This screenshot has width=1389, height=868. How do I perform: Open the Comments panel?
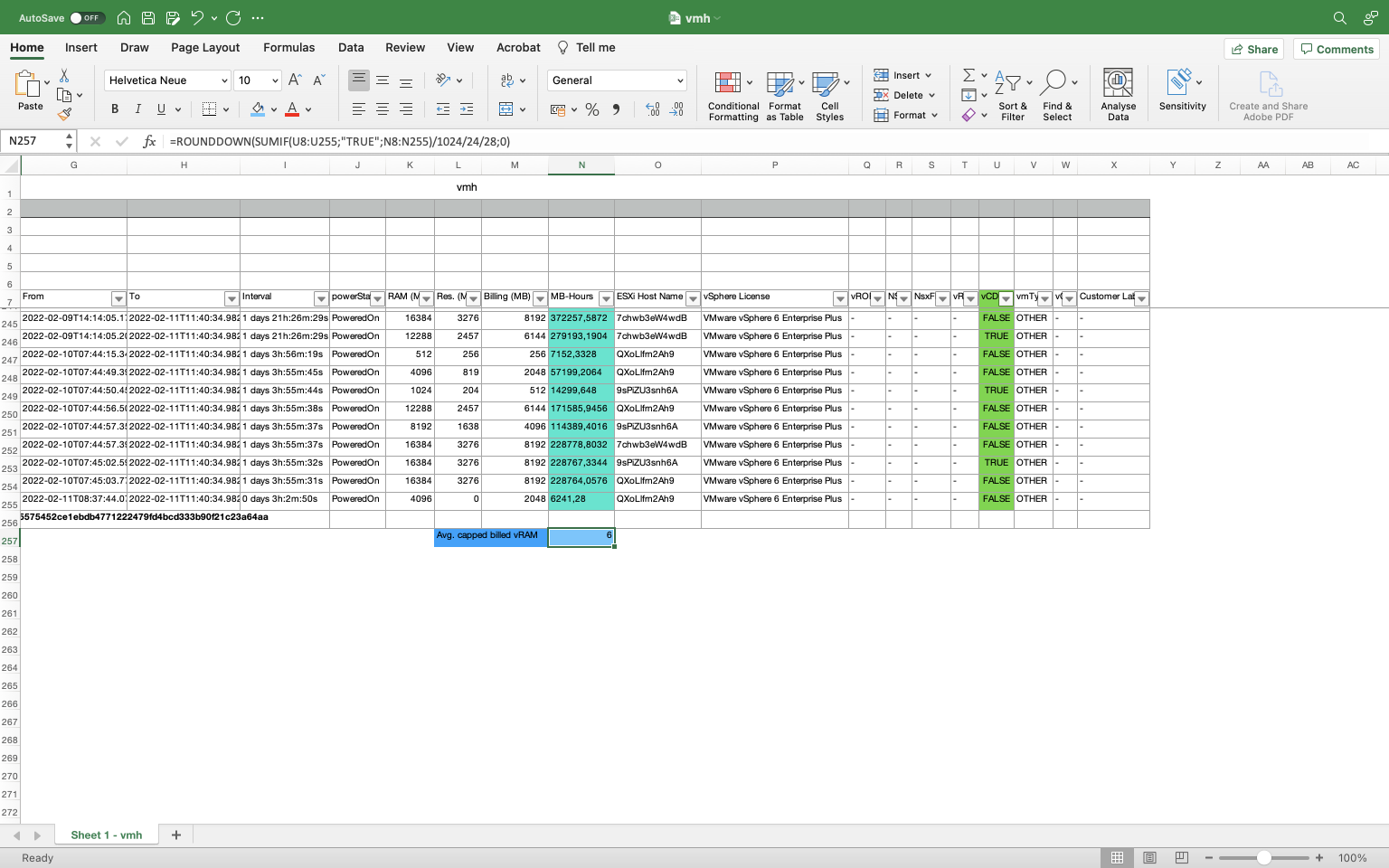pos(1336,49)
